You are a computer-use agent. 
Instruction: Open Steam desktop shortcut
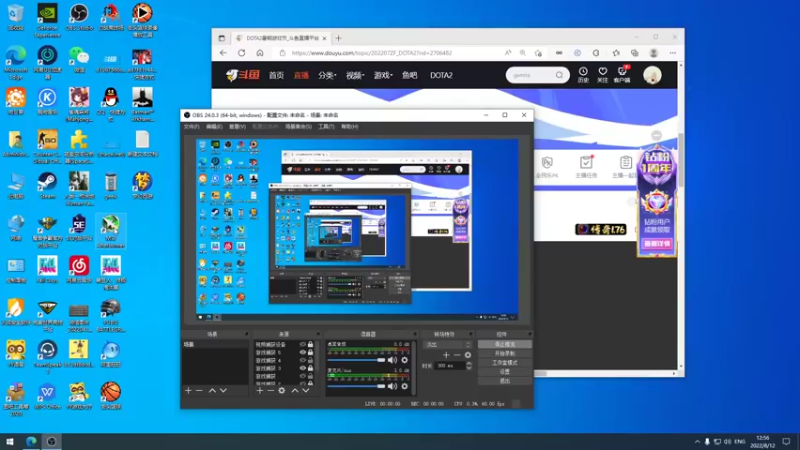pyautogui.click(x=47, y=186)
